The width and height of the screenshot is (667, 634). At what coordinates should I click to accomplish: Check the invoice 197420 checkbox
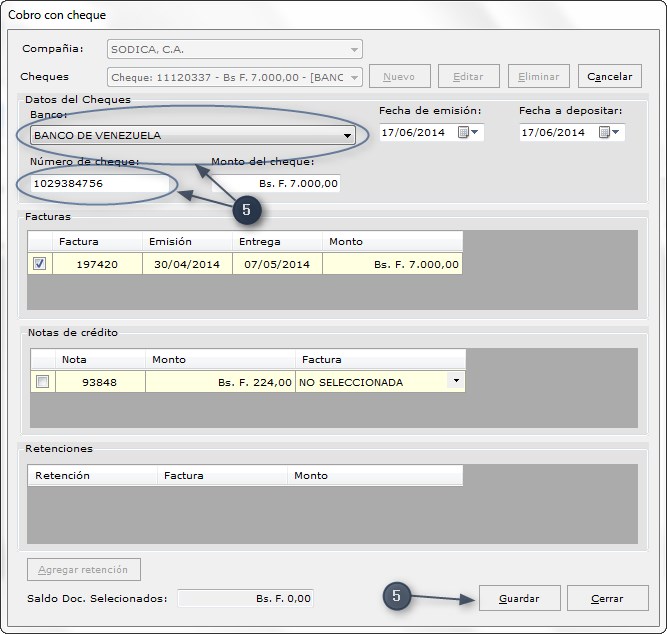(40, 264)
